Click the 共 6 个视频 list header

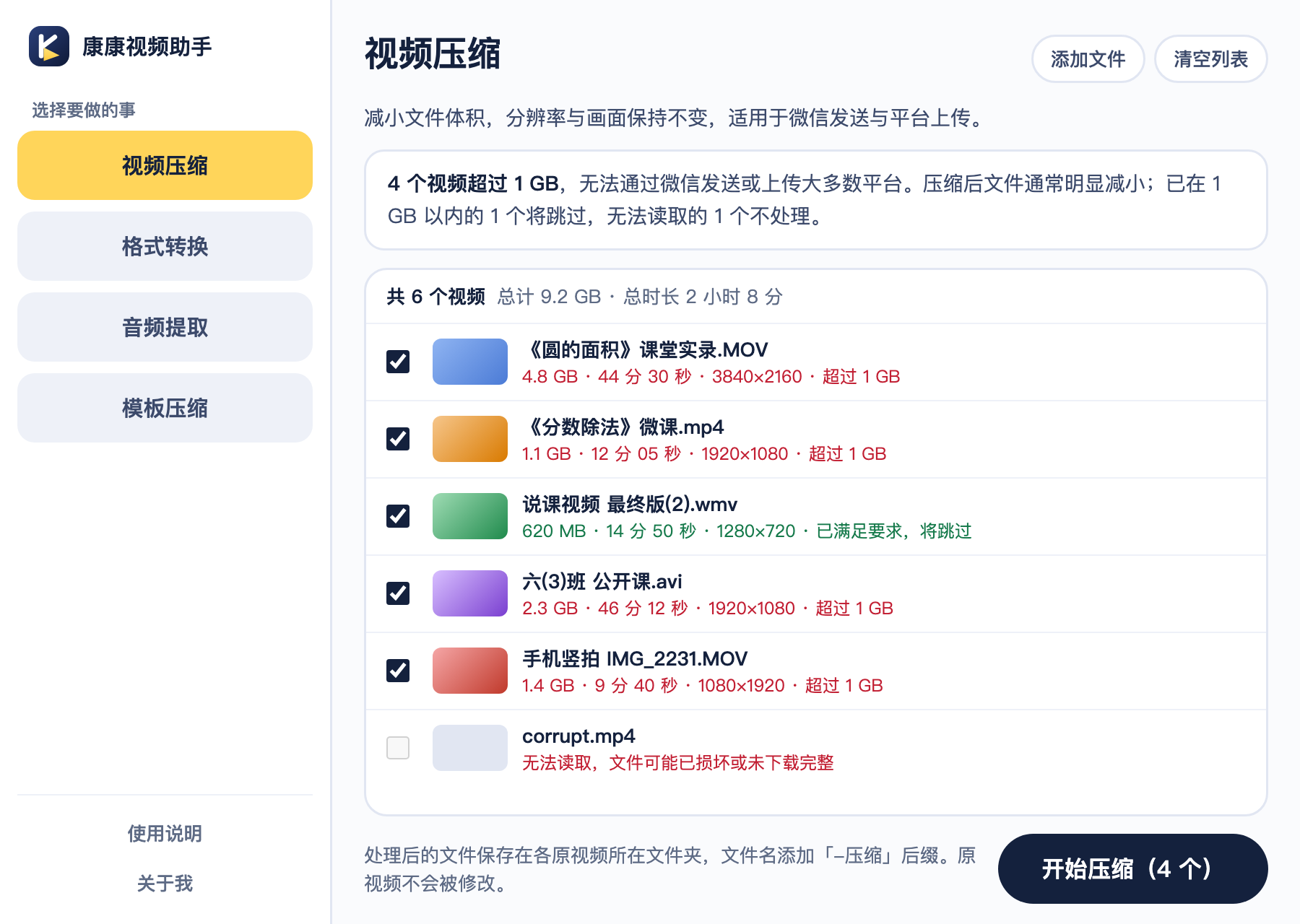coord(435,297)
